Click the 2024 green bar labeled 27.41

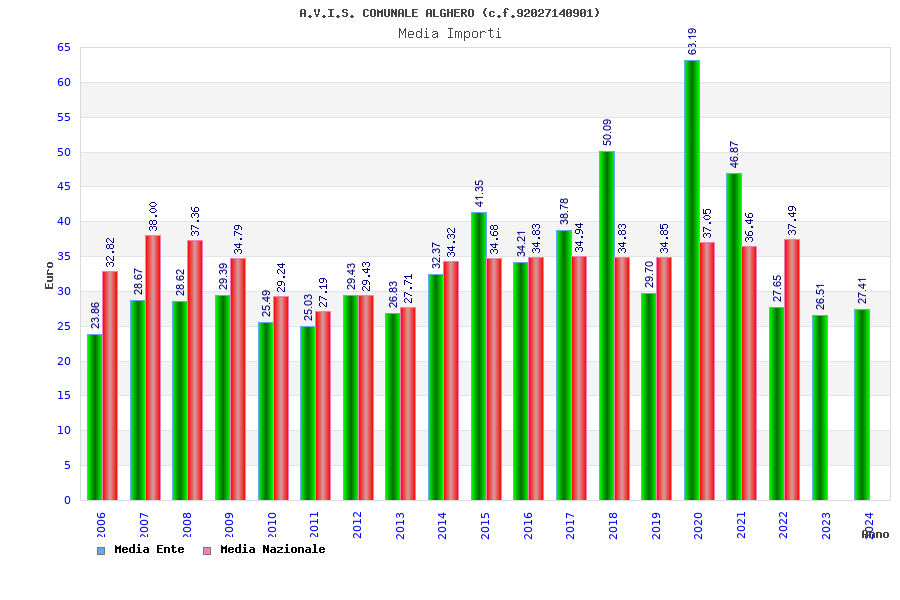click(x=862, y=405)
